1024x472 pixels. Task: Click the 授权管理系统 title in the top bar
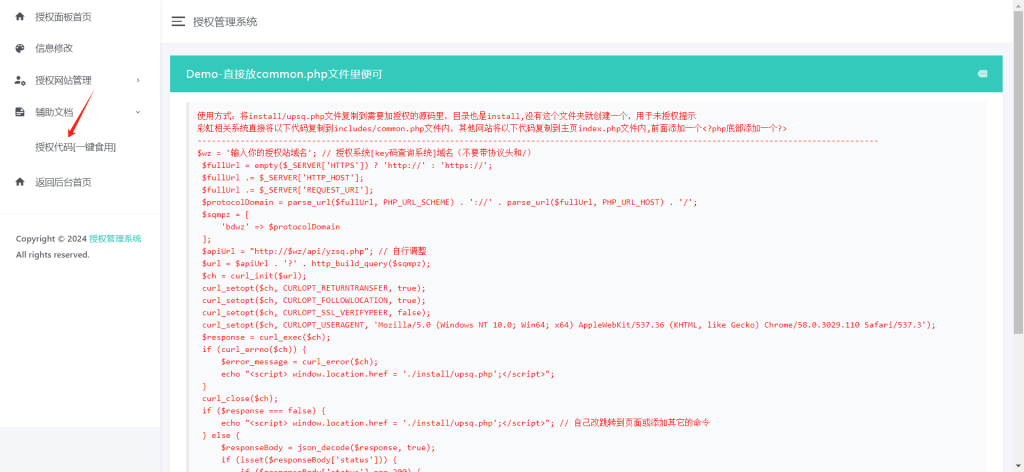coord(225,21)
